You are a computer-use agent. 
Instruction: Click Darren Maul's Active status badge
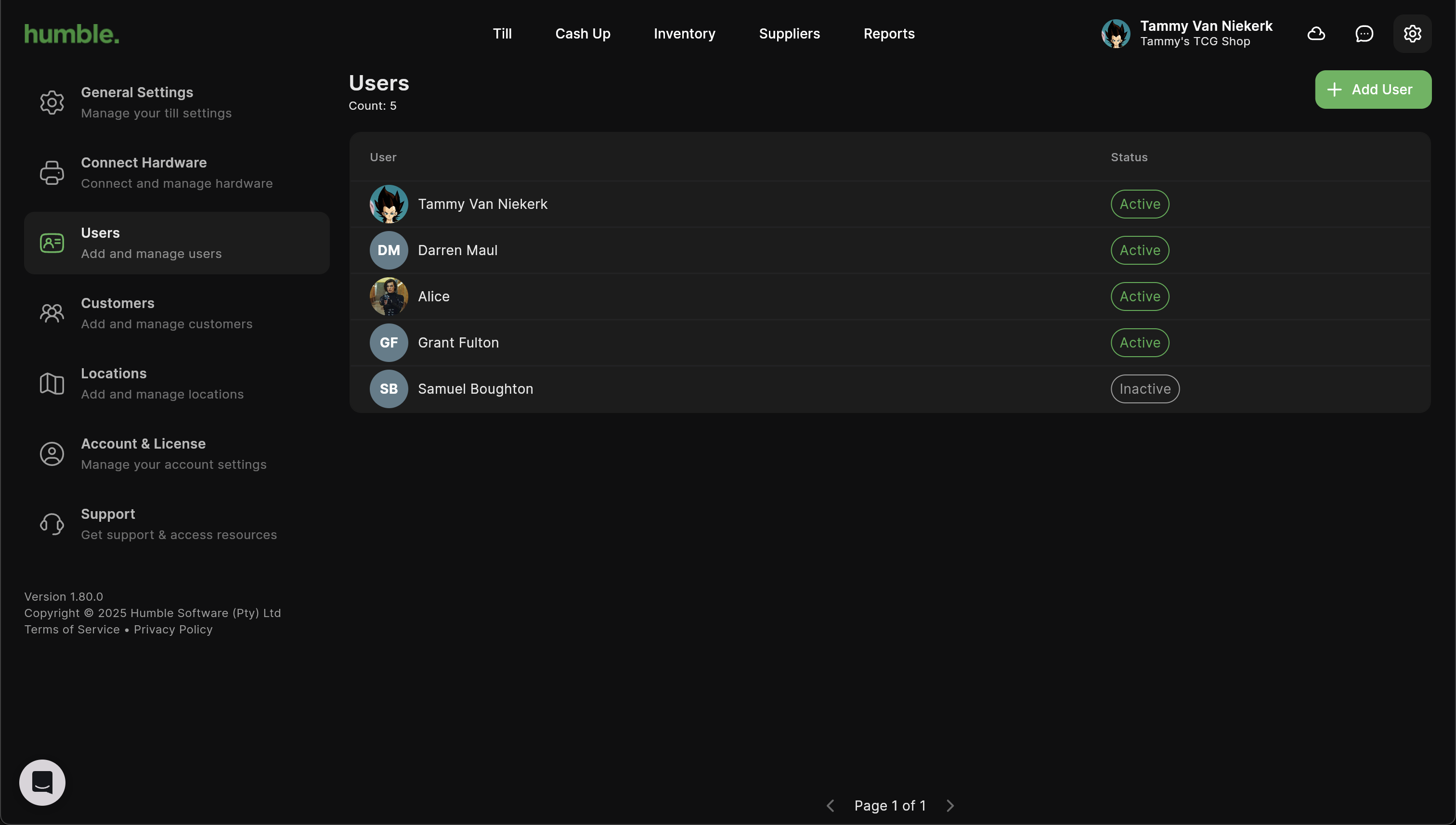click(x=1139, y=250)
